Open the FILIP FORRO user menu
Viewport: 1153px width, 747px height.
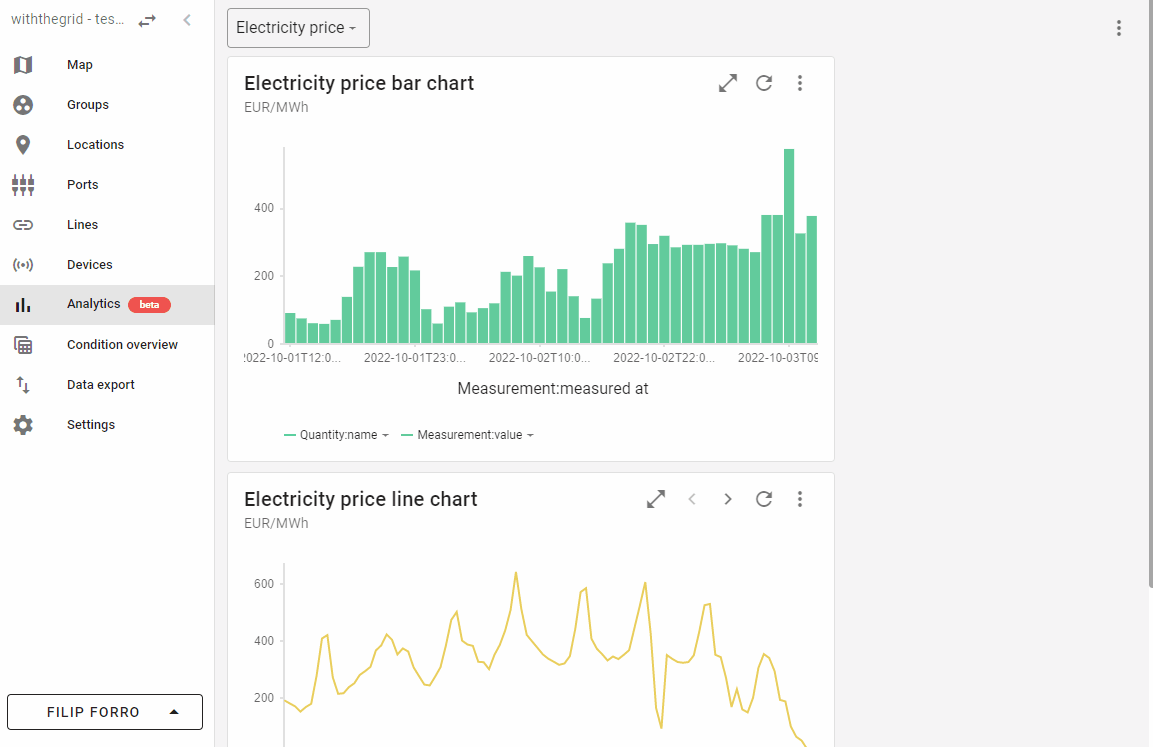(x=105, y=712)
